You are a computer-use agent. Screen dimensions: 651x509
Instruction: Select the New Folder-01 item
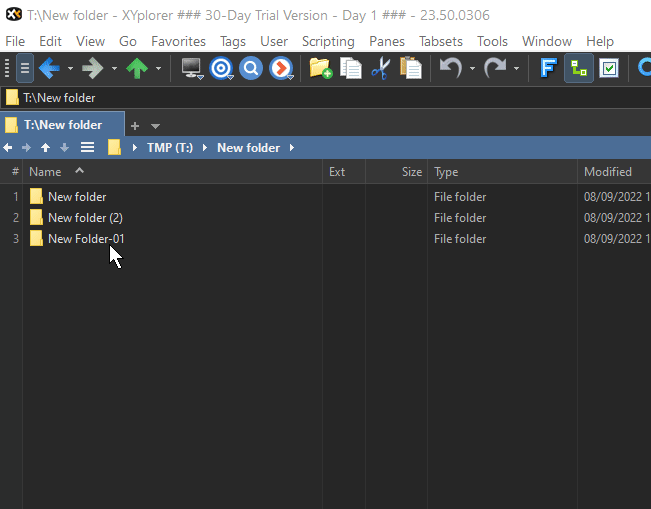point(86,239)
